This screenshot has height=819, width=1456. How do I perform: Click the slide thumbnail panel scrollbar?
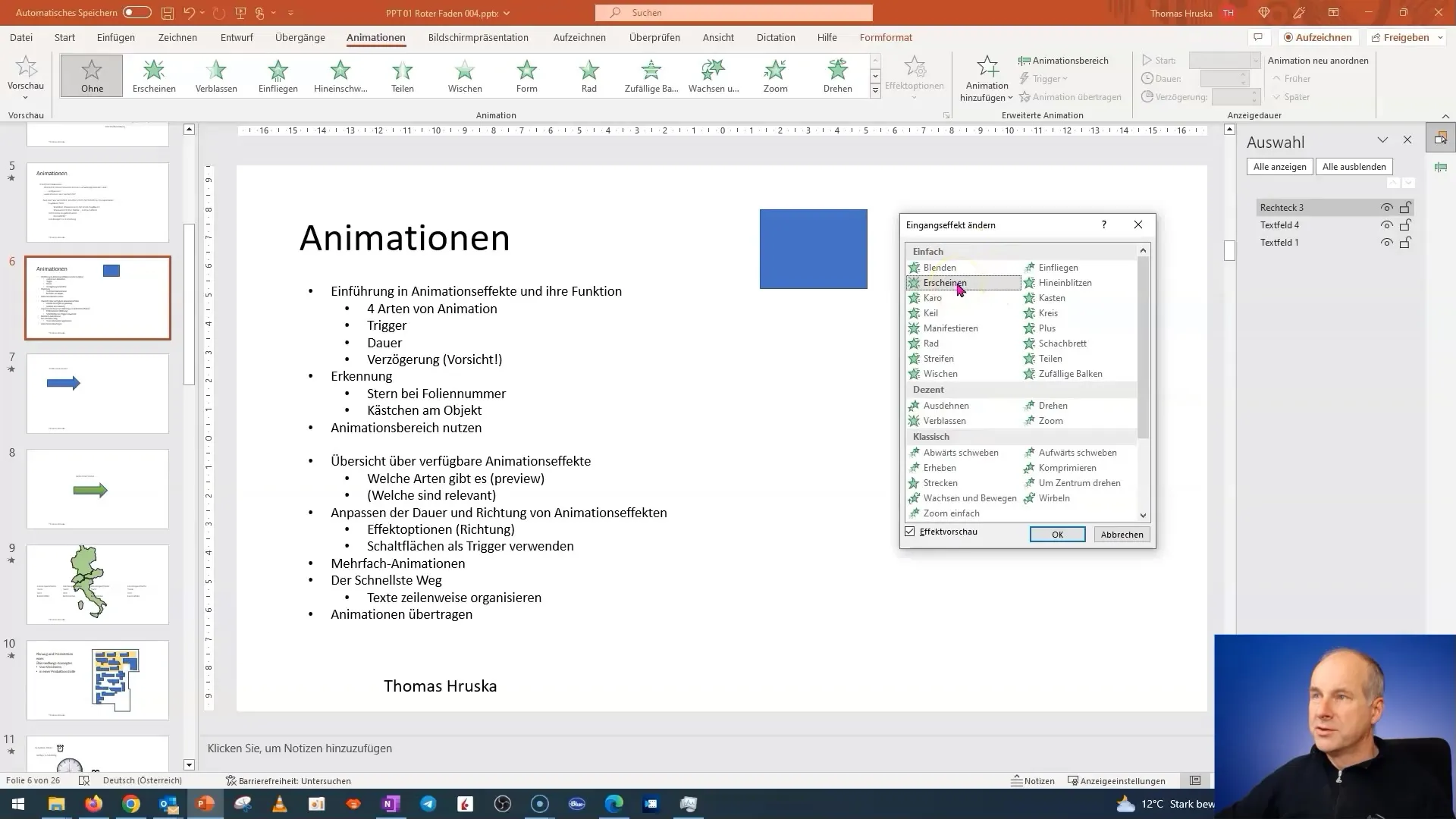coord(190,305)
